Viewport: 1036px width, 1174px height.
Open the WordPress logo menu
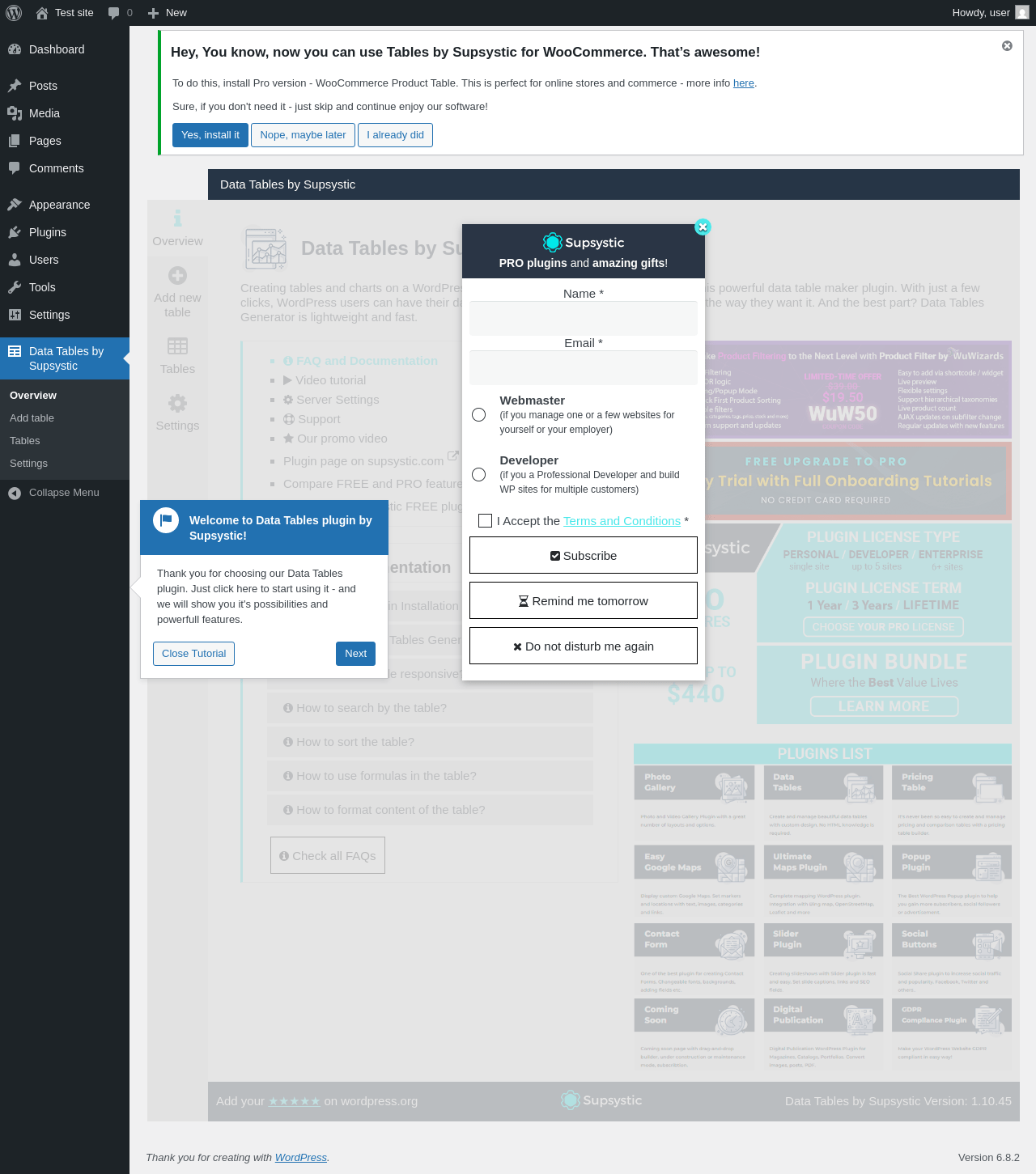14,13
